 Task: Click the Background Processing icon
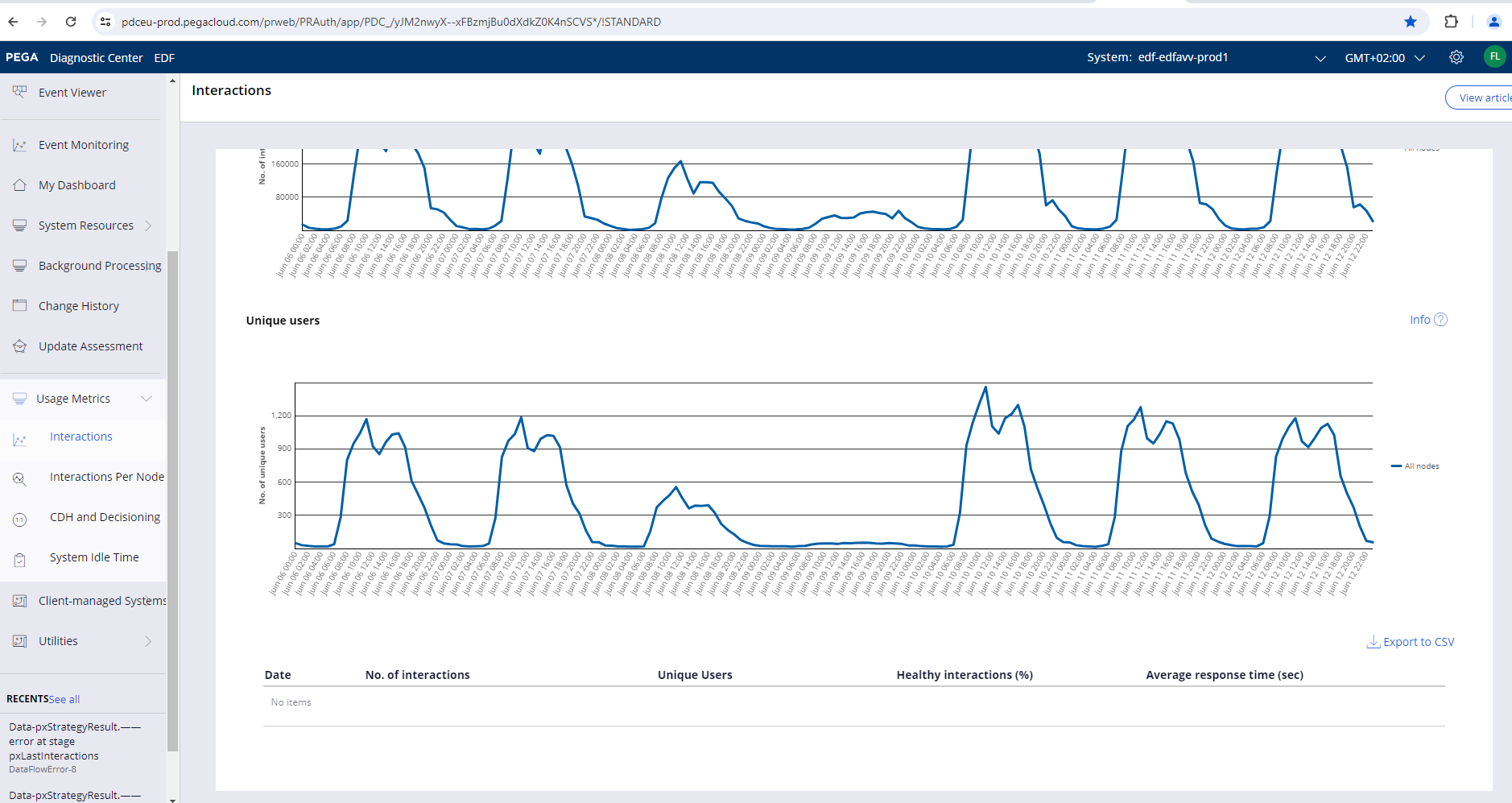[x=20, y=266]
